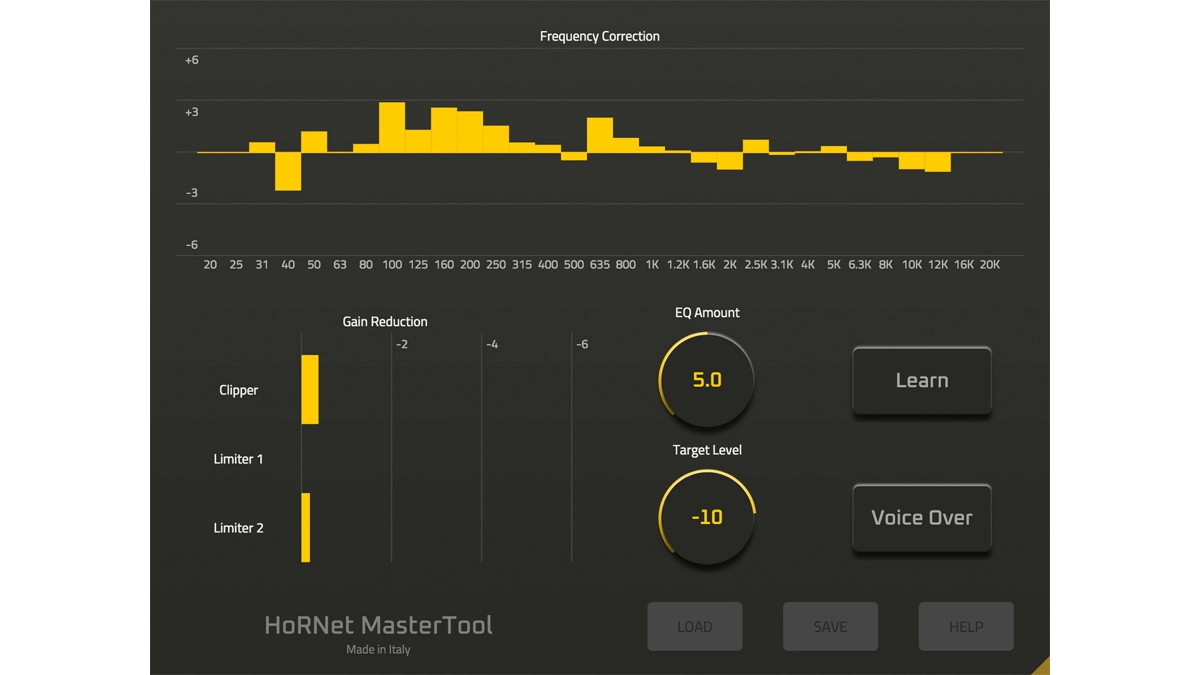1200x675 pixels.
Task: Click the 160 Hz frequency bar
Action: [x=444, y=130]
